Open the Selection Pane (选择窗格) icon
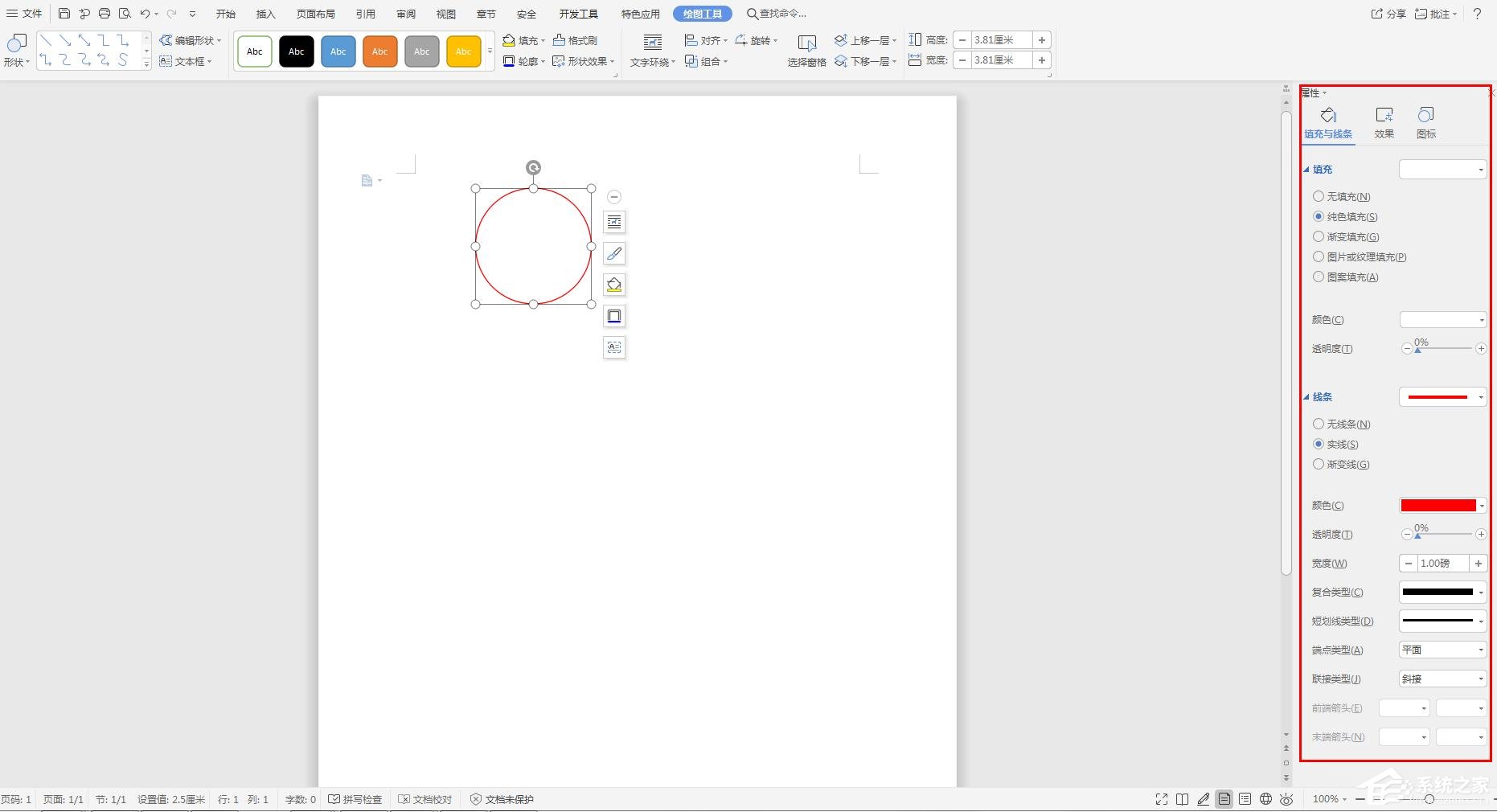Screen dimensions: 1497x812 (806, 43)
